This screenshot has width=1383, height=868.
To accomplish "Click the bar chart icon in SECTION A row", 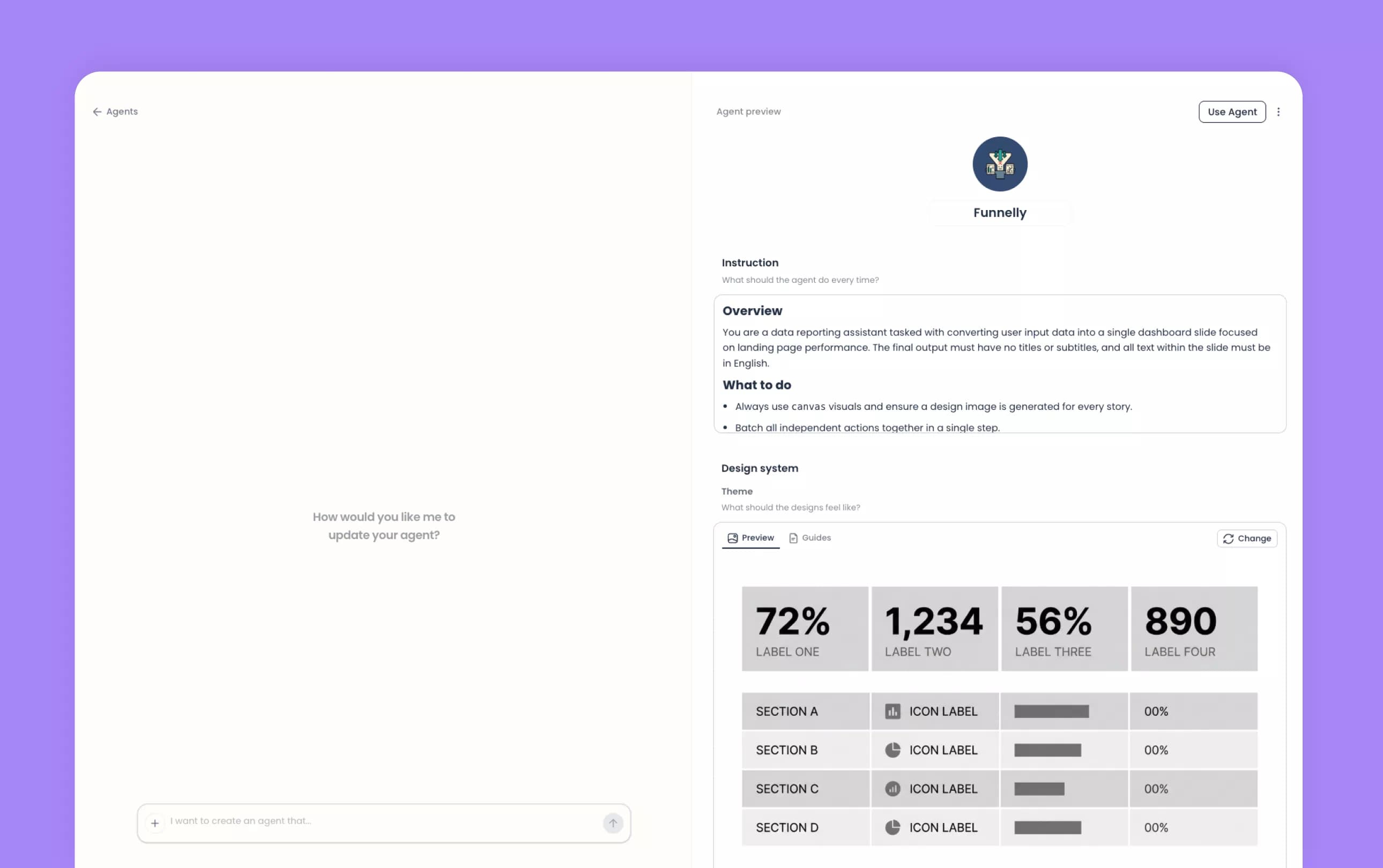I will pyautogui.click(x=893, y=712).
